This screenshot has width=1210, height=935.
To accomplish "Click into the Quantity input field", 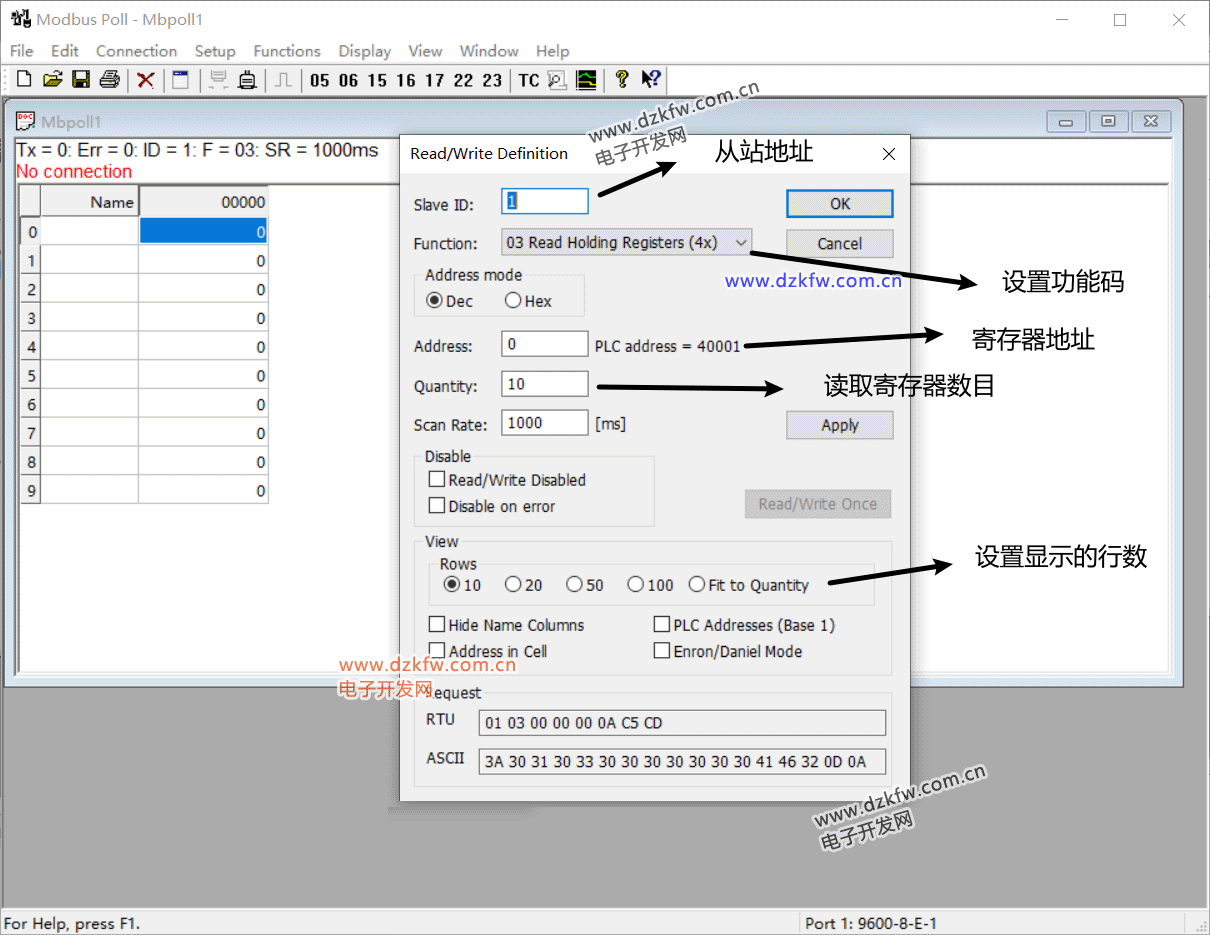I will coord(545,384).
